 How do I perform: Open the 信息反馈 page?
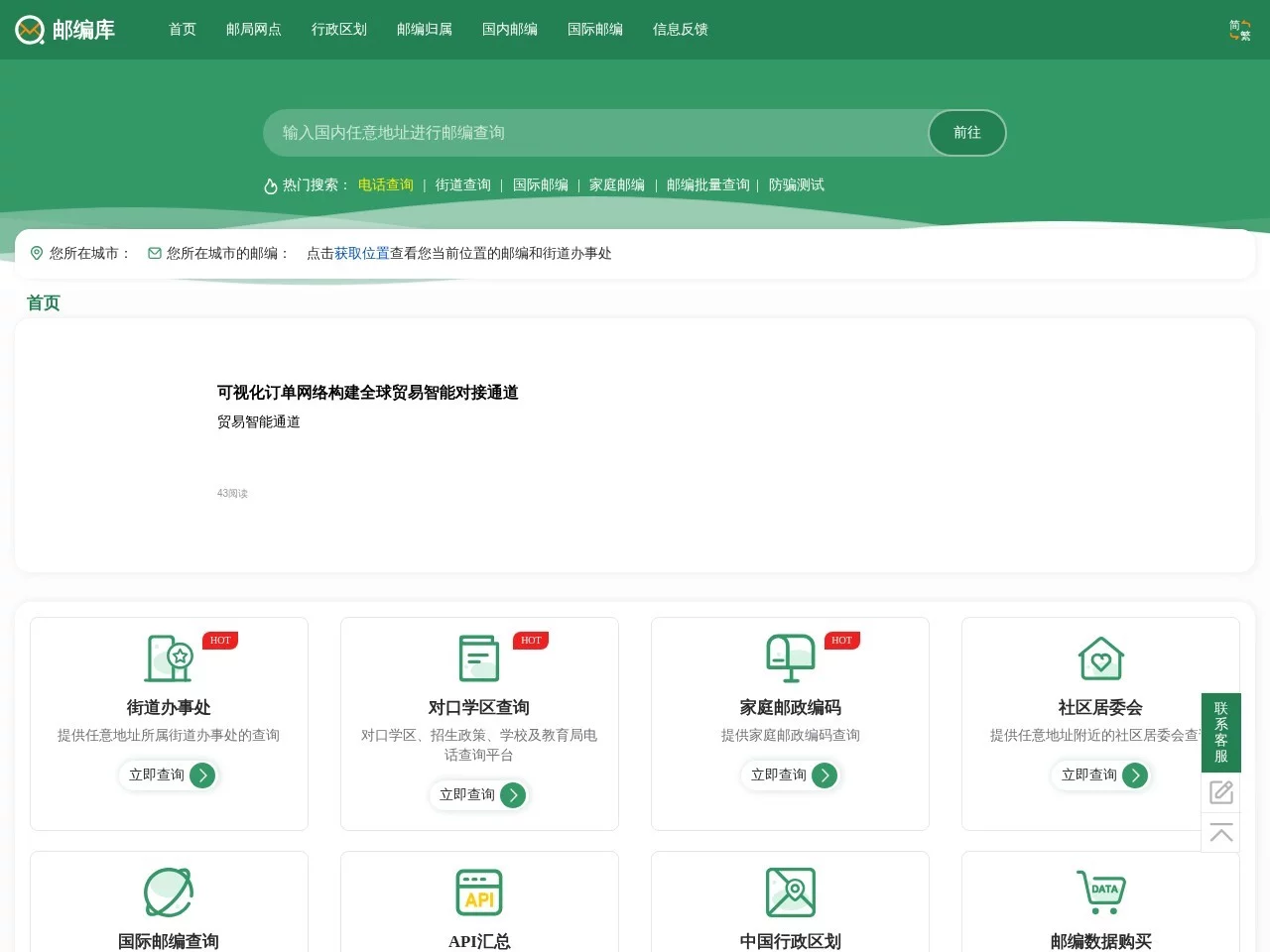(x=680, y=30)
